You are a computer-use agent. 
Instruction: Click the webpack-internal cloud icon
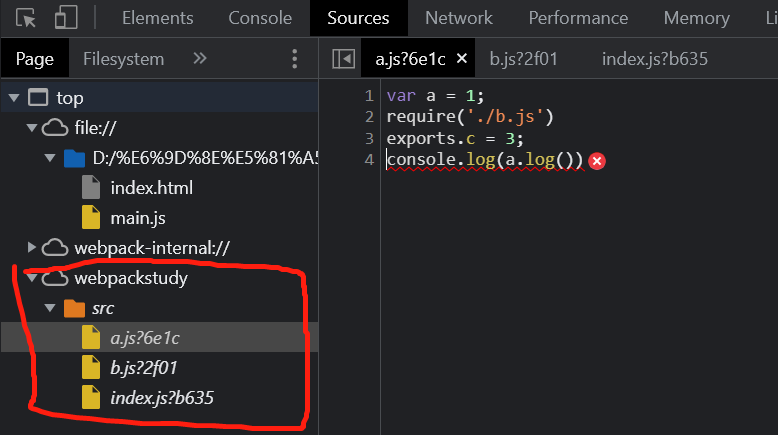(56, 247)
